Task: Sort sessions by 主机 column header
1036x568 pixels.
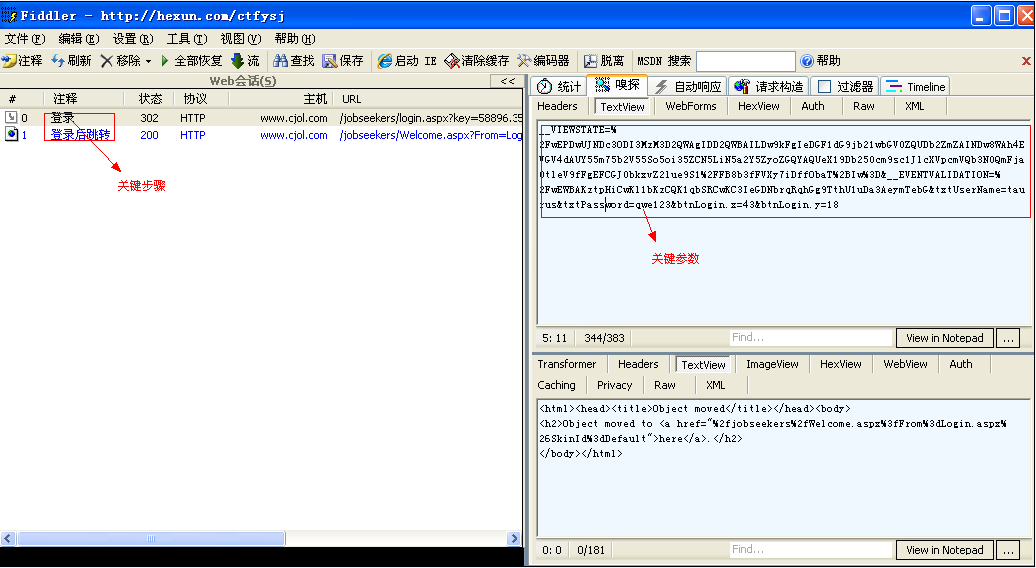Action: tap(315, 99)
